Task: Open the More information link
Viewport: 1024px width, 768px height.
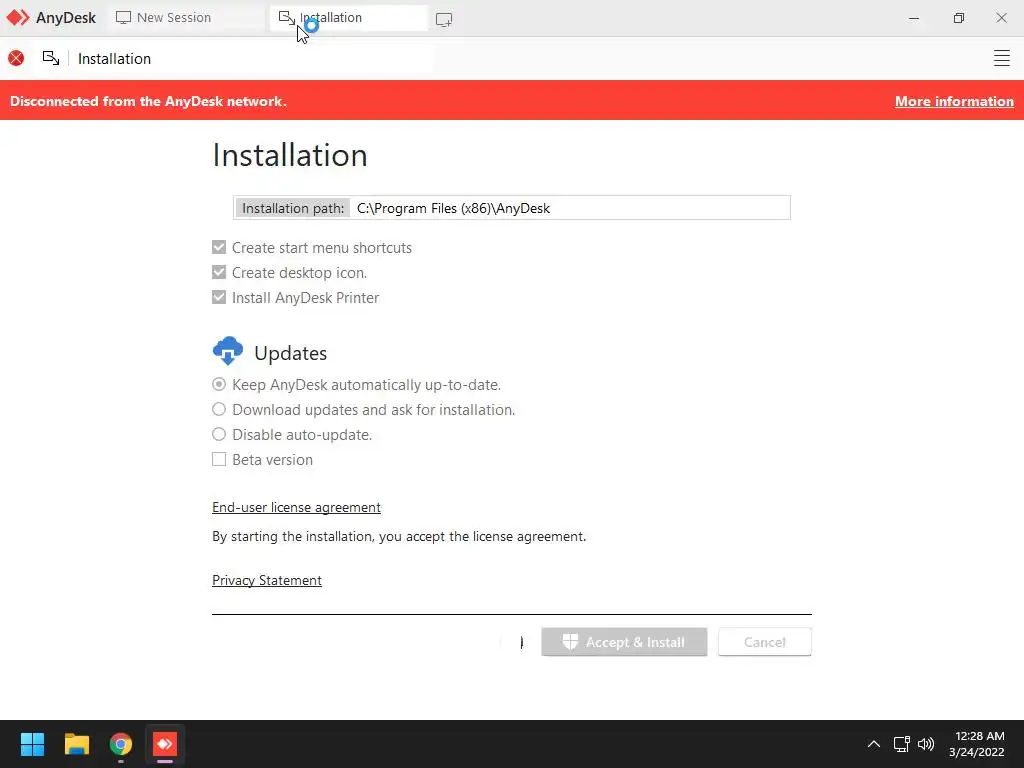Action: [954, 101]
